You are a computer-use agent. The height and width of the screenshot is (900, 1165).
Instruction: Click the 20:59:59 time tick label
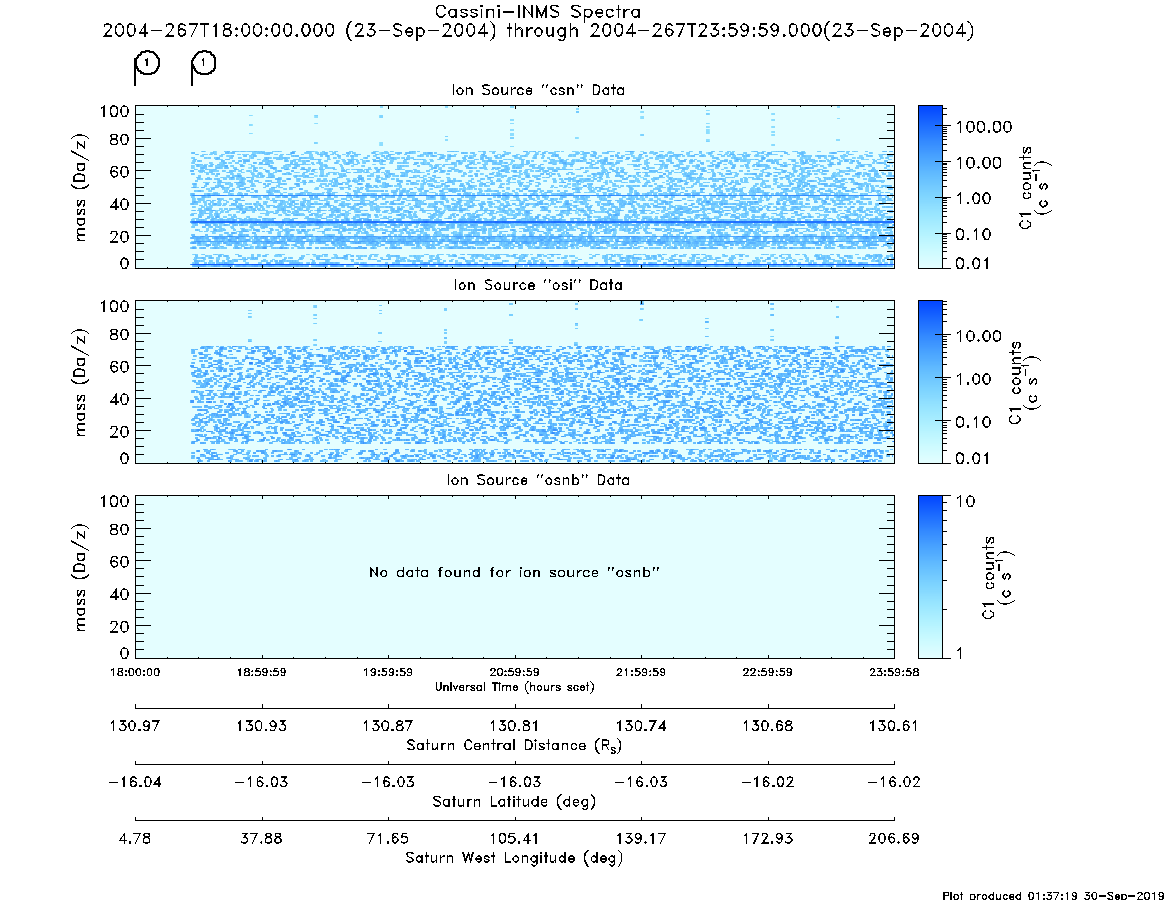tap(514, 672)
